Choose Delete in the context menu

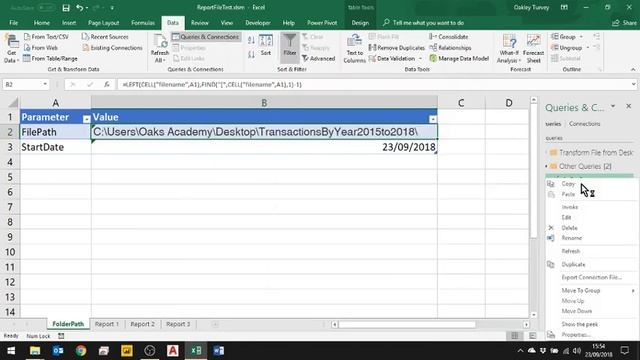569,228
